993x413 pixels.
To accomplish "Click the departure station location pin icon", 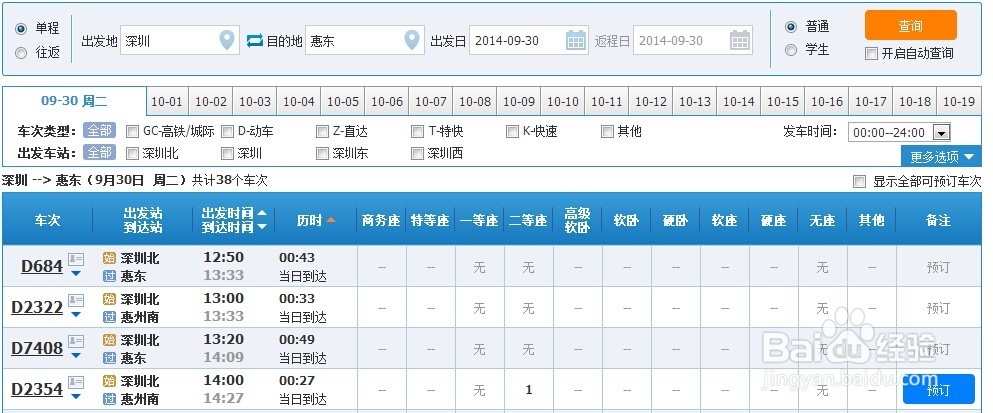I will pos(227,41).
